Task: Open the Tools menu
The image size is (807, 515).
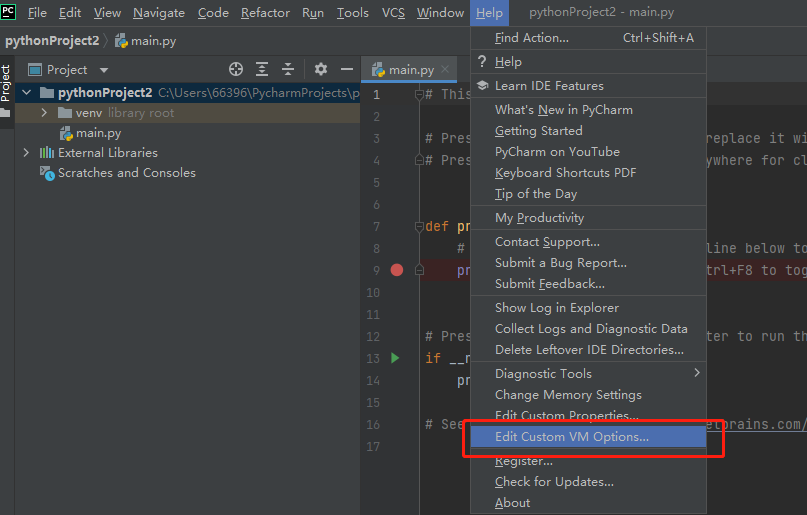Action: coord(353,13)
